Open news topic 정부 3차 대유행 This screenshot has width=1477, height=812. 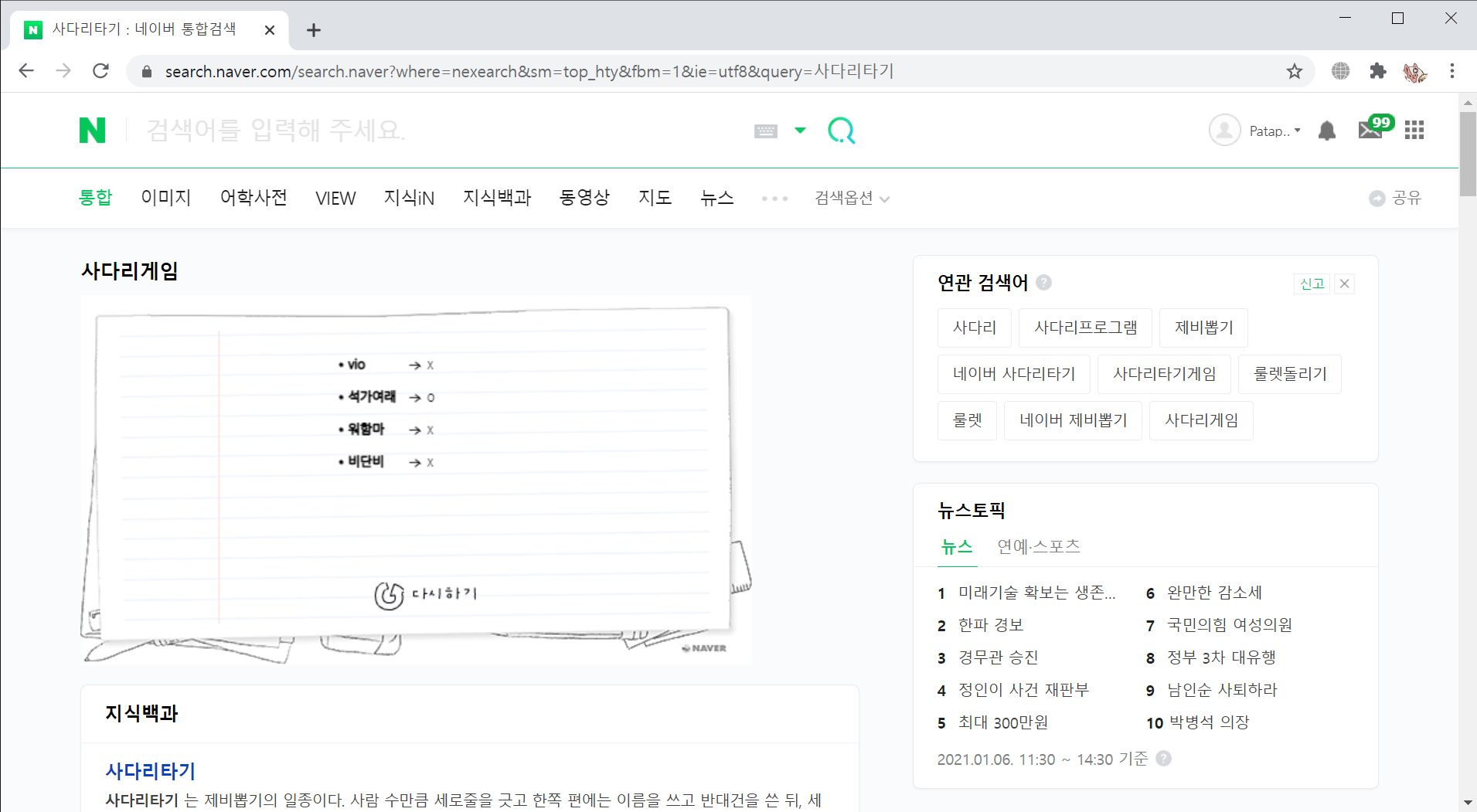1221,657
